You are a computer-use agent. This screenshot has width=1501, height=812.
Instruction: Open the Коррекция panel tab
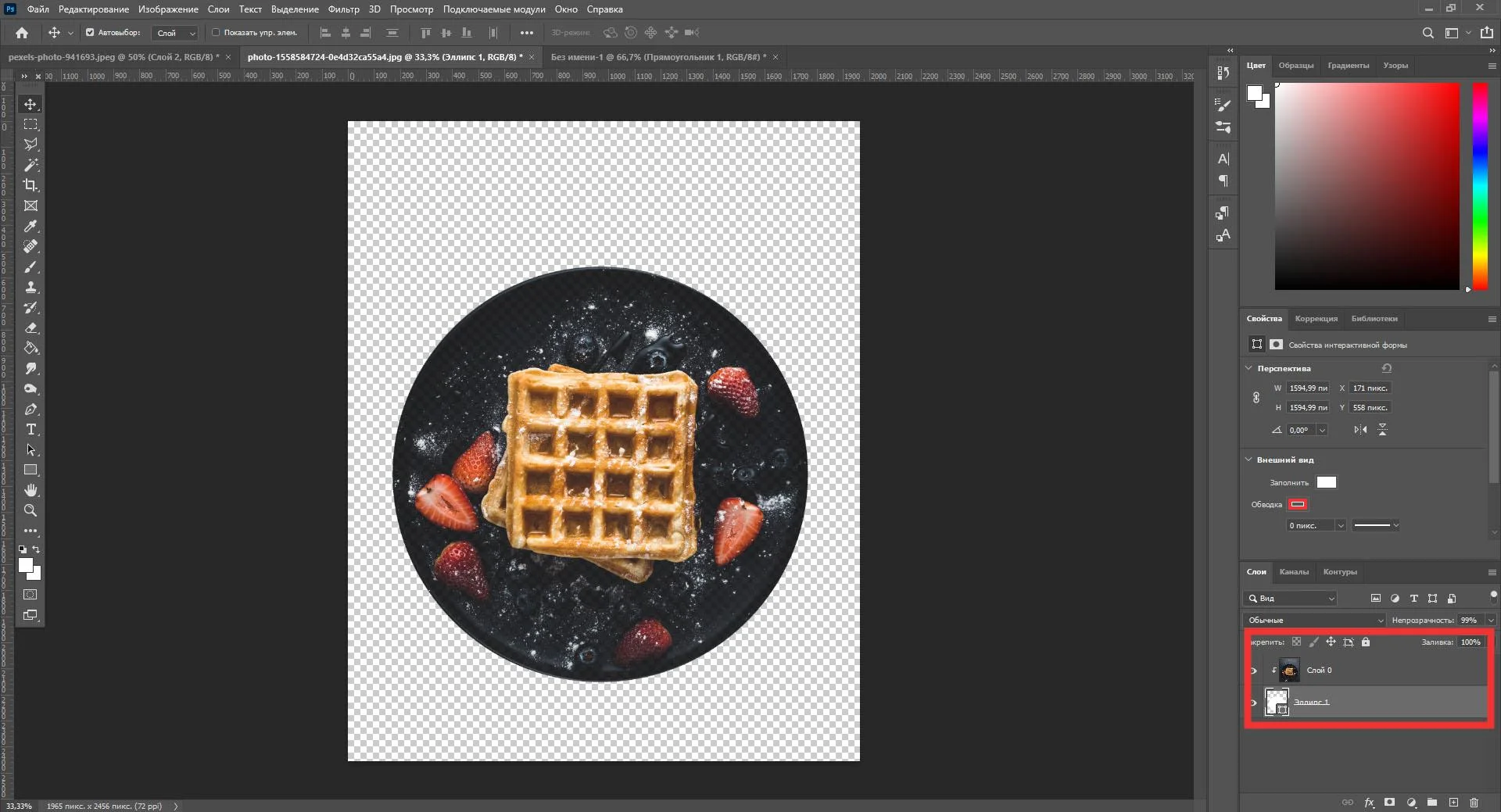pos(1316,319)
